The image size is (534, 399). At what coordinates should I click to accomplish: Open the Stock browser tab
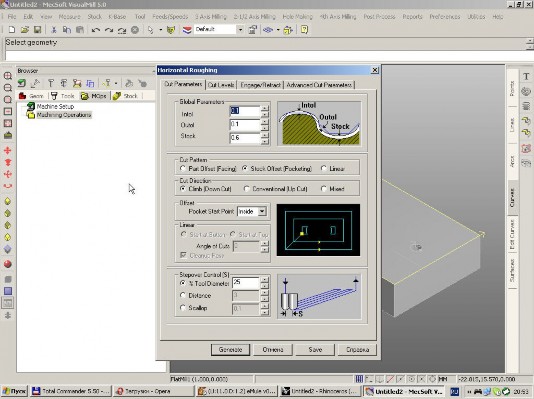[125, 96]
